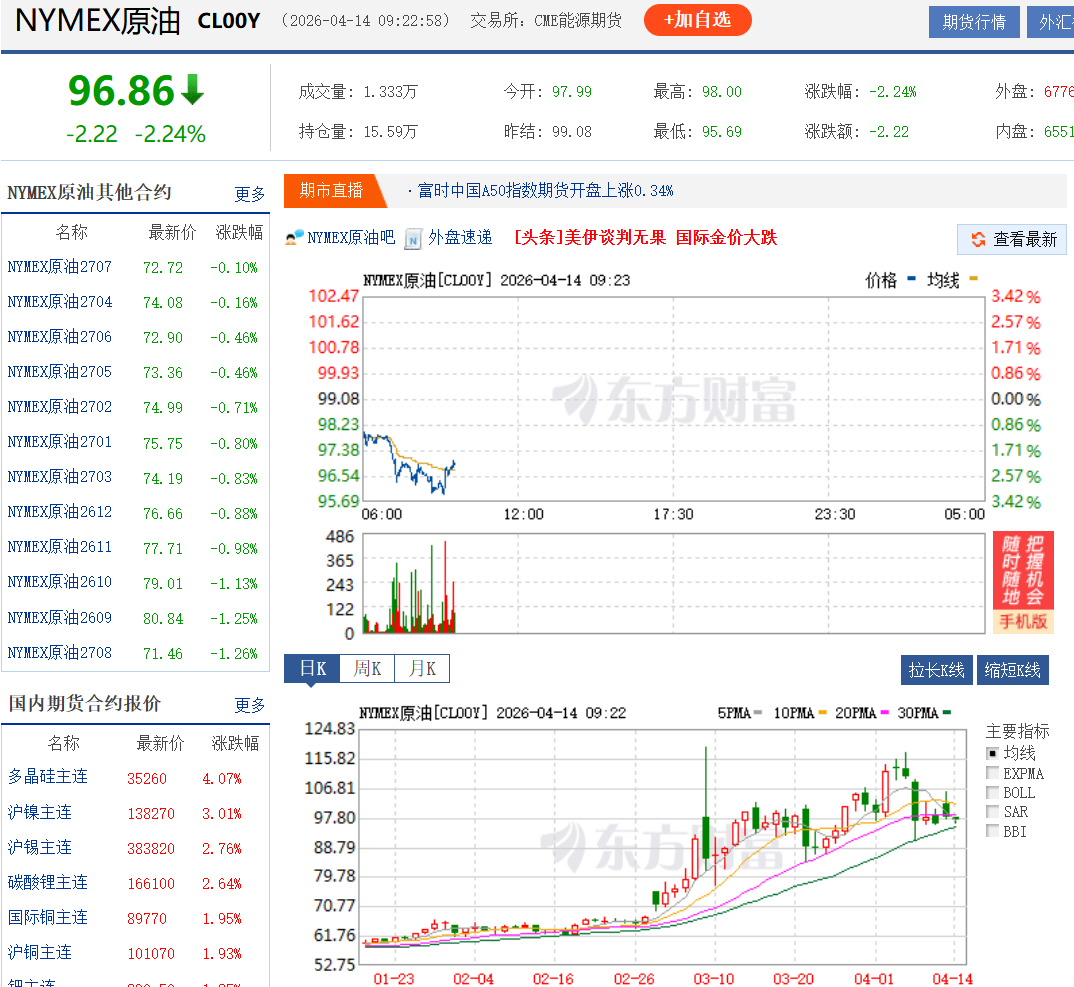1074x987 pixels.
Task: Open the NYMEX原油2705 contract
Action: tap(60, 371)
